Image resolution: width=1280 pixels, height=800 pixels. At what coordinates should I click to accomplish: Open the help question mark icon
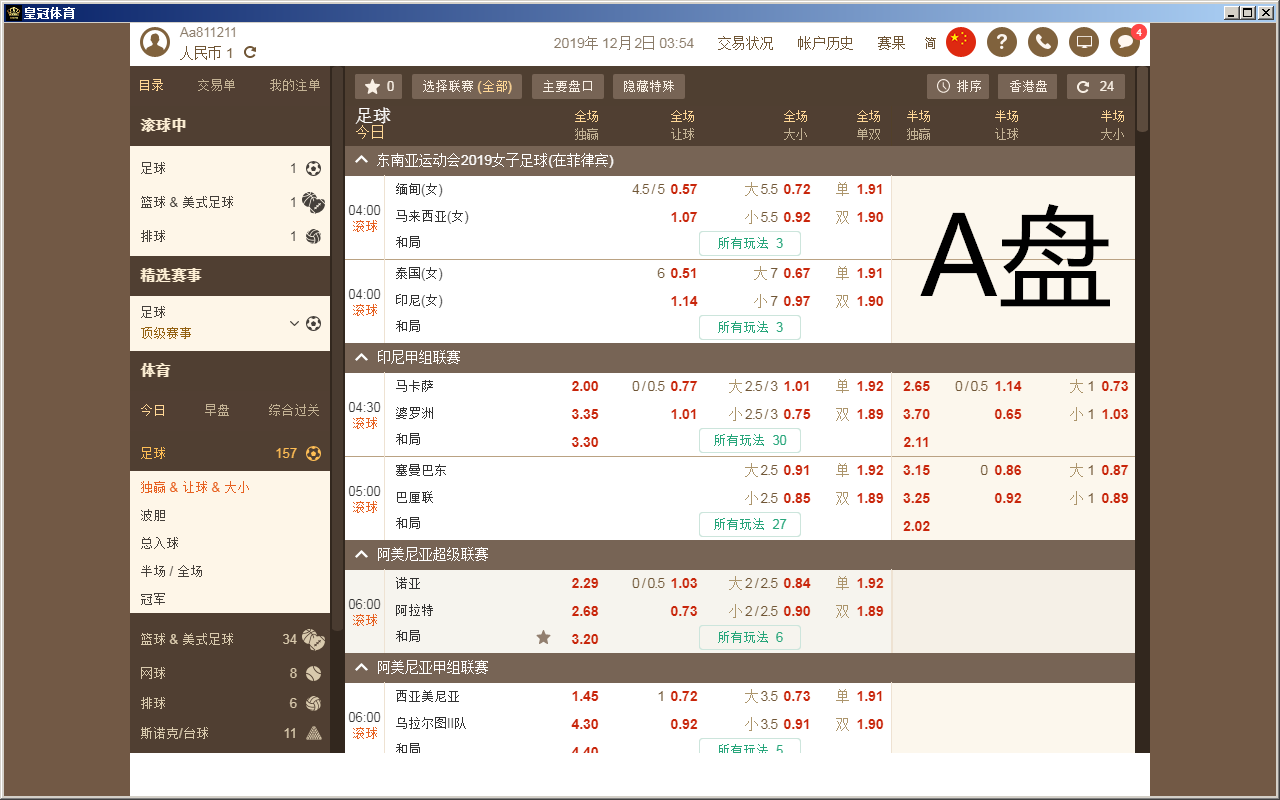pos(1001,43)
